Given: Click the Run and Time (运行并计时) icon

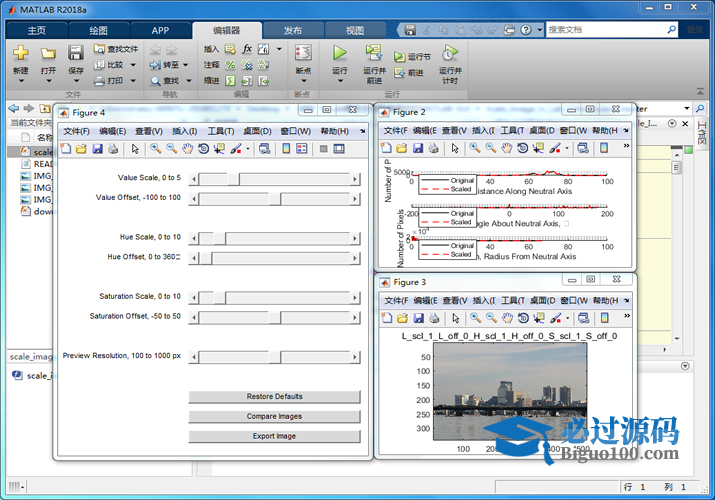Looking at the screenshot, I should 450,53.
